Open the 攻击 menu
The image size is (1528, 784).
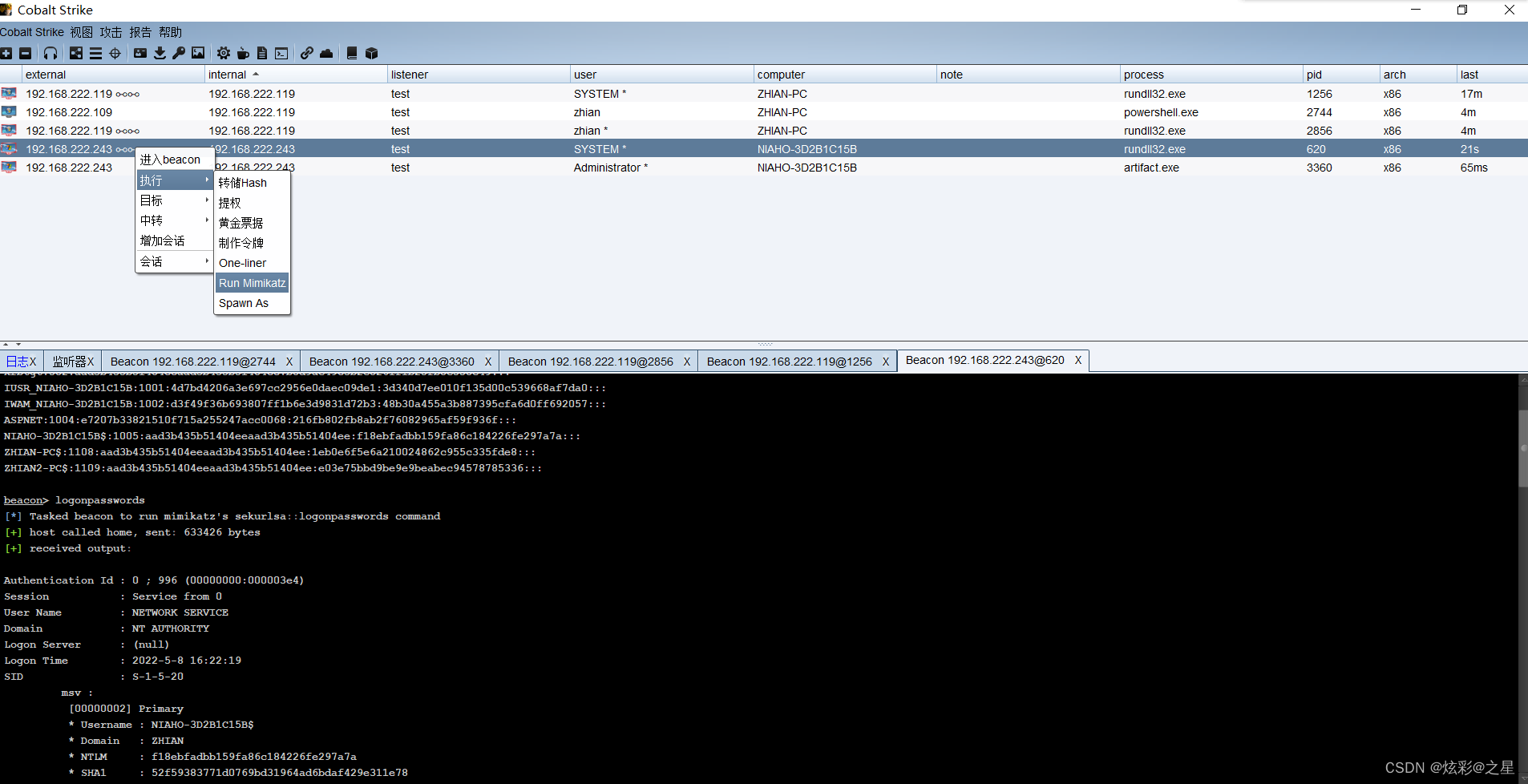pyautogui.click(x=111, y=32)
